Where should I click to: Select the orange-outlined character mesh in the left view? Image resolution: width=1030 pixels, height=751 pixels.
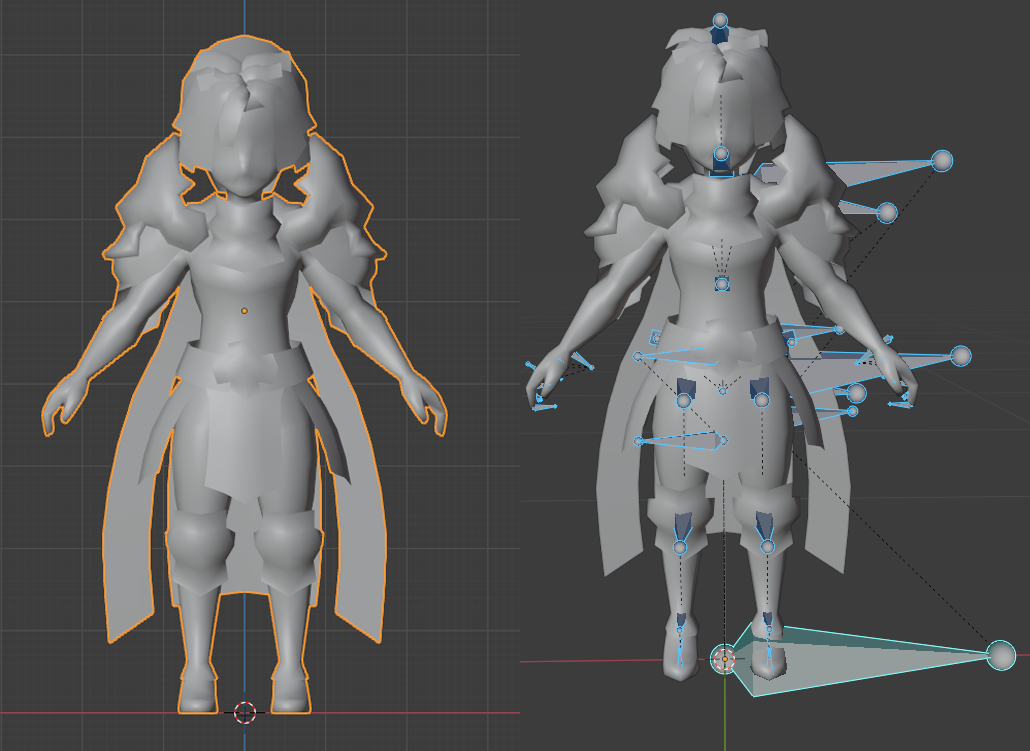244,375
